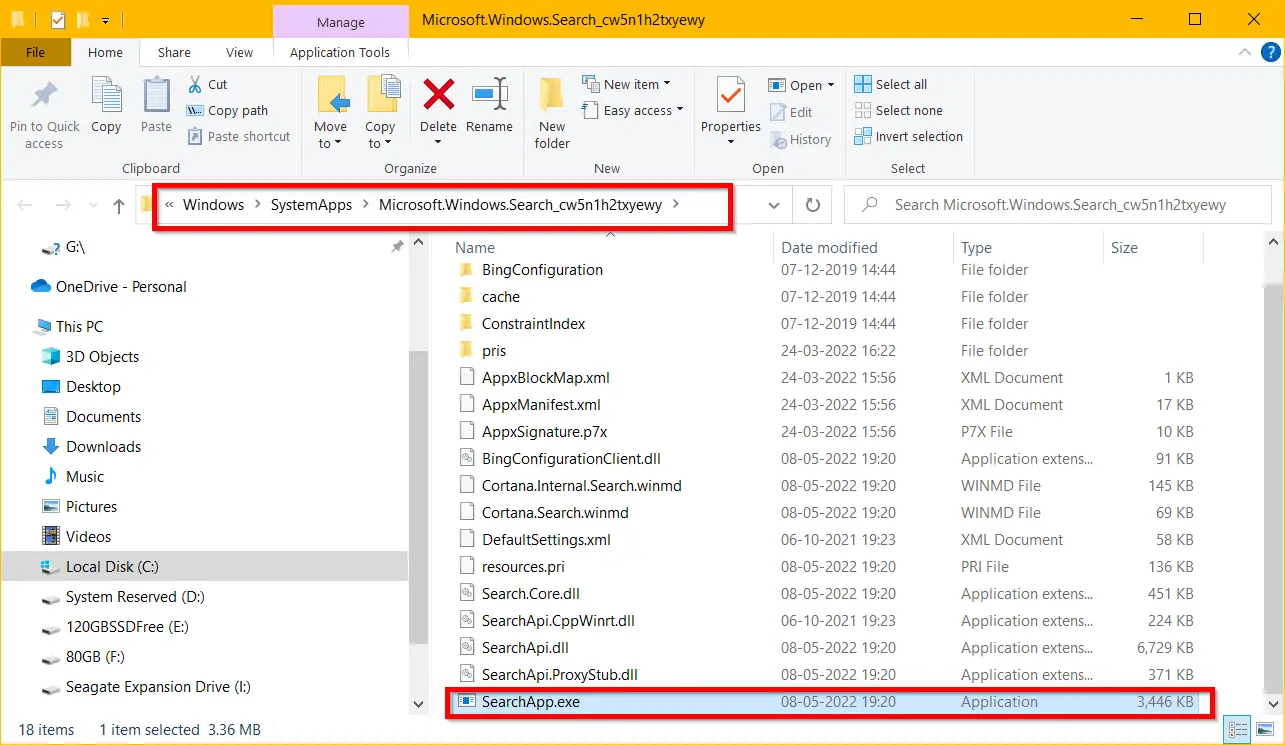Select AppxManifest.xml file
Image resolution: width=1285 pixels, height=745 pixels.
pos(541,405)
